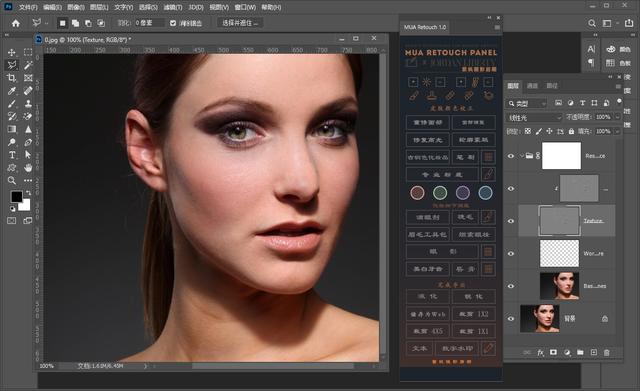Add a layer mask in Layers panel

pyautogui.click(x=553, y=352)
